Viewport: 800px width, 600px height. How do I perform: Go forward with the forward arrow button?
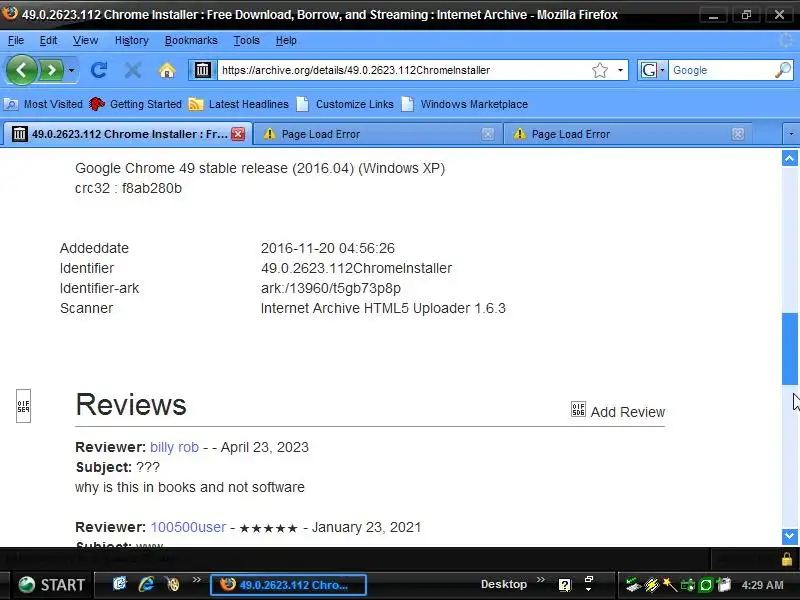pos(51,70)
